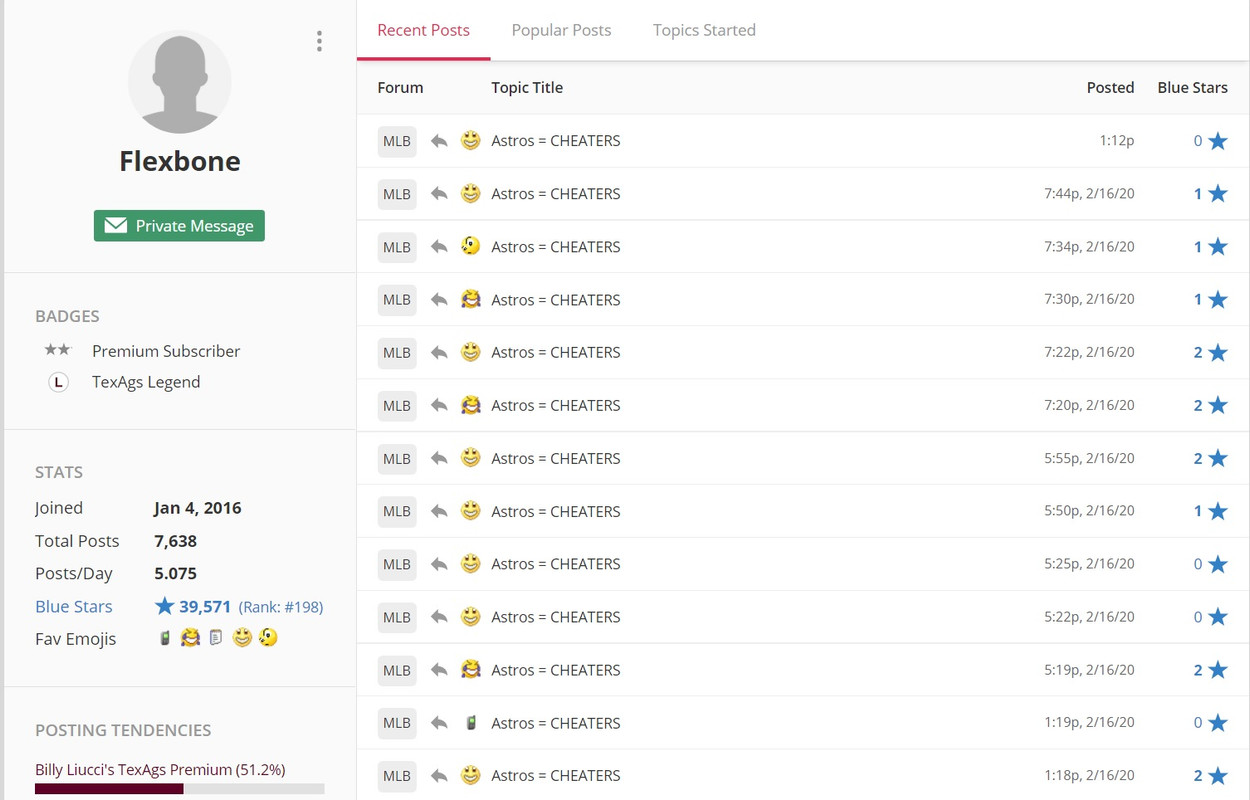Click the TexAgs Legend badge icon
The width and height of the screenshot is (1250, 800).
pyautogui.click(x=58, y=382)
